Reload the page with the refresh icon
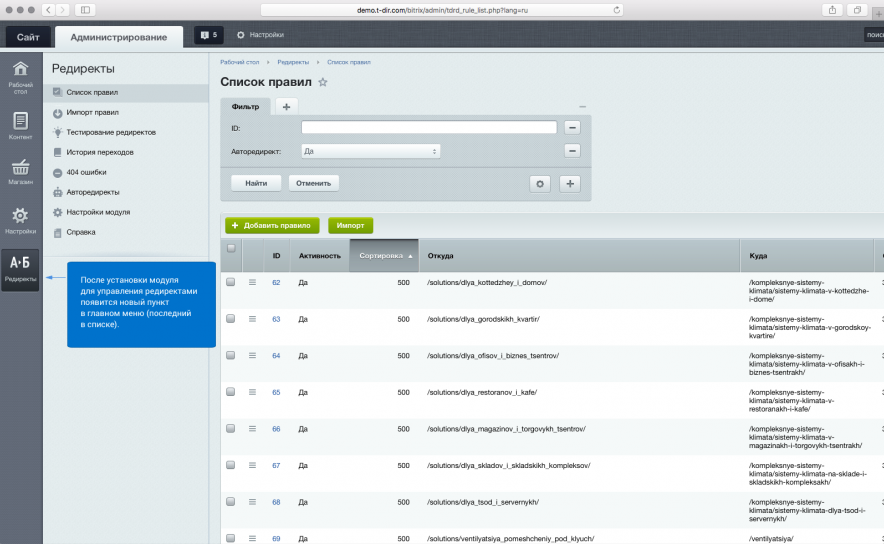 coord(616,10)
